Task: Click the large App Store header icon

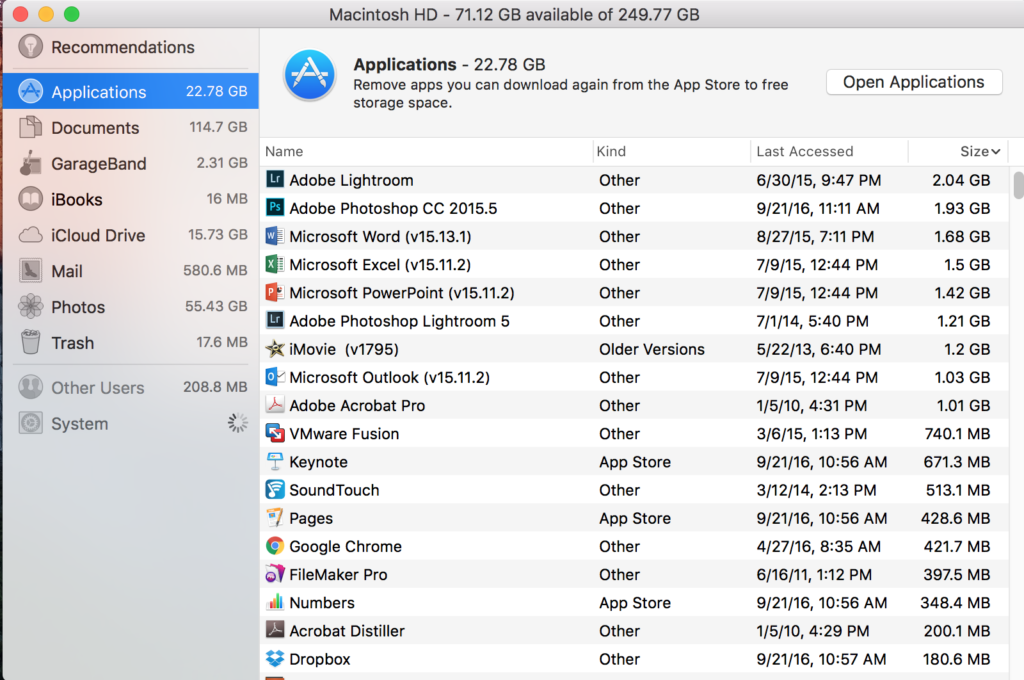Action: 310,75
